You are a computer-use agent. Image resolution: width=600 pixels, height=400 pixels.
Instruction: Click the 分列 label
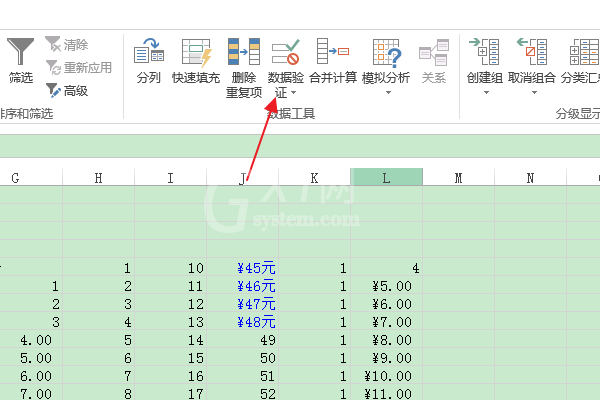click(x=148, y=78)
